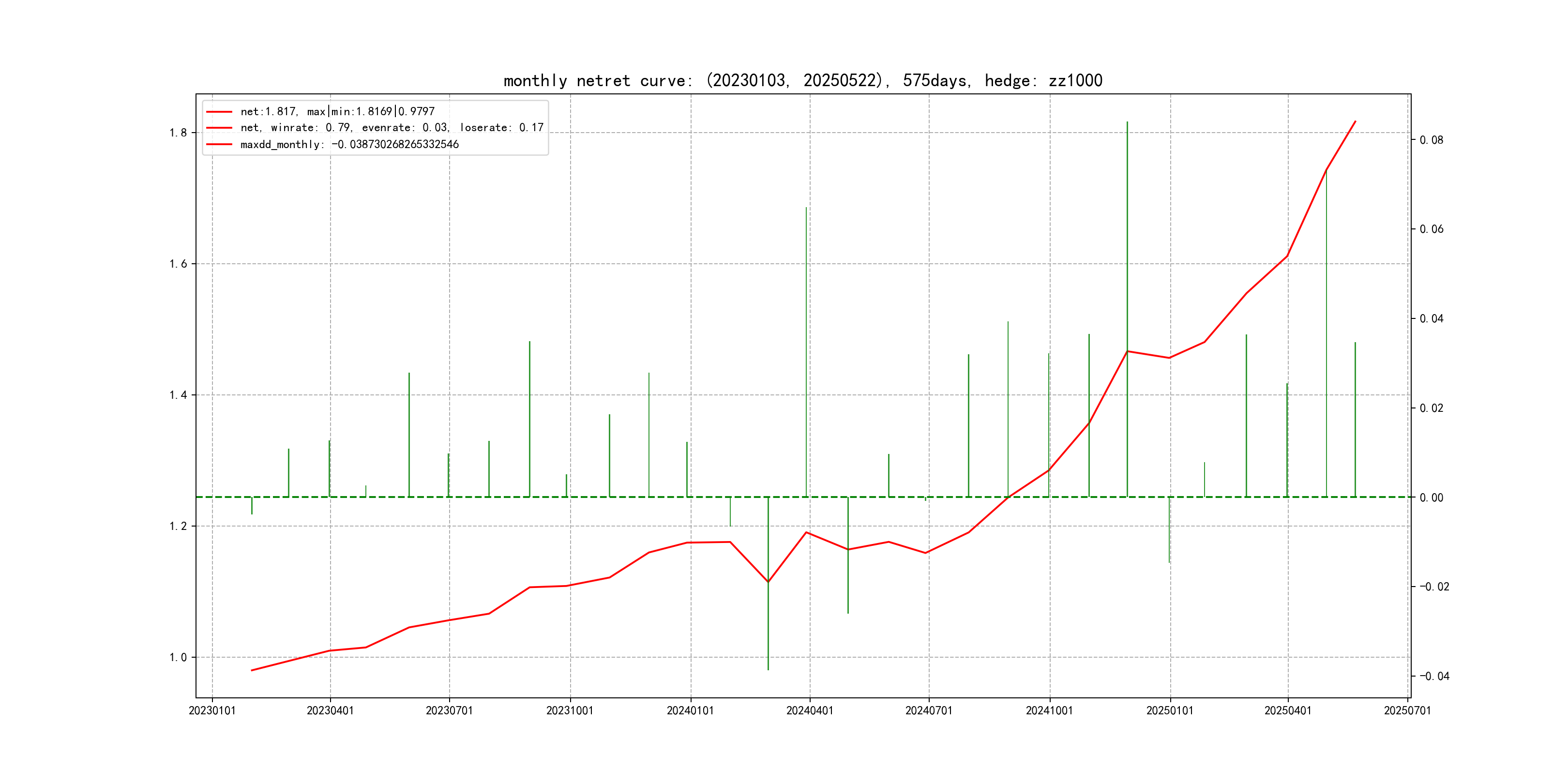Screen dimensions: 1568x784
Task: Click the legend entry showing the winrate
Action: [x=392, y=128]
